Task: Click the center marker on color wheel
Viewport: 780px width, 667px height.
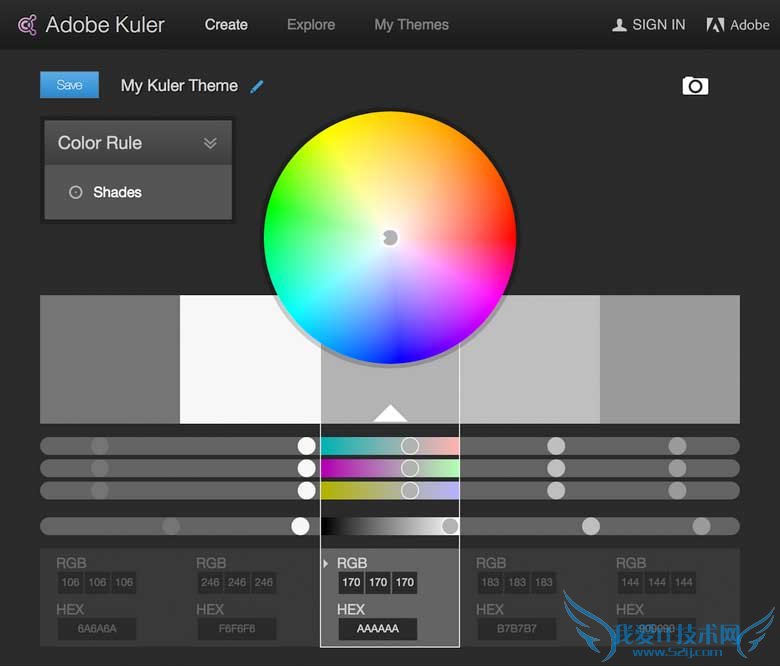Action: coord(390,238)
